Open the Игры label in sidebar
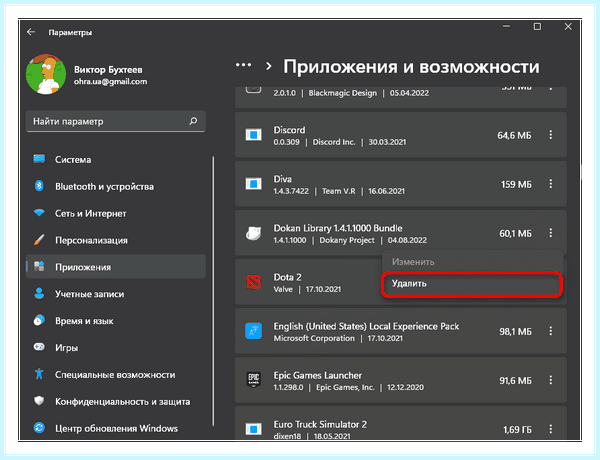Viewport: 600px width, 460px height. (66, 348)
